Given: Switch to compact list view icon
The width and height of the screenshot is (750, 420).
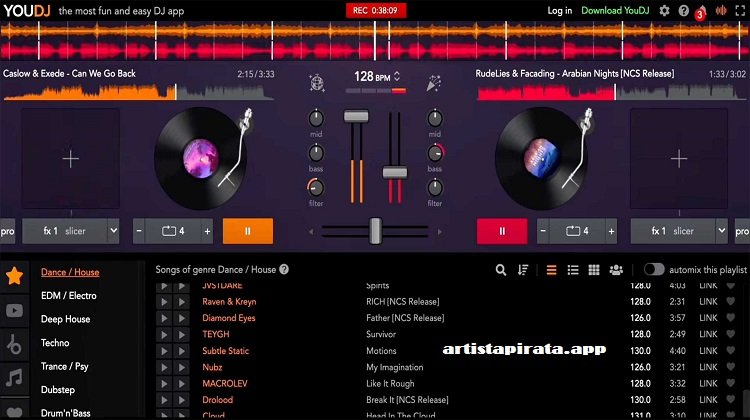Looking at the screenshot, I should [x=551, y=270].
